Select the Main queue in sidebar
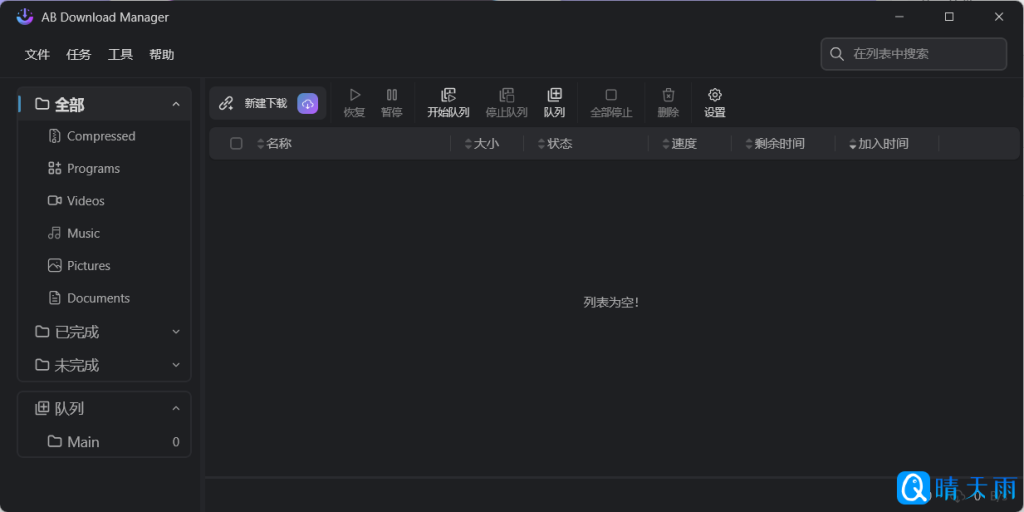1024x512 pixels. coord(83,442)
